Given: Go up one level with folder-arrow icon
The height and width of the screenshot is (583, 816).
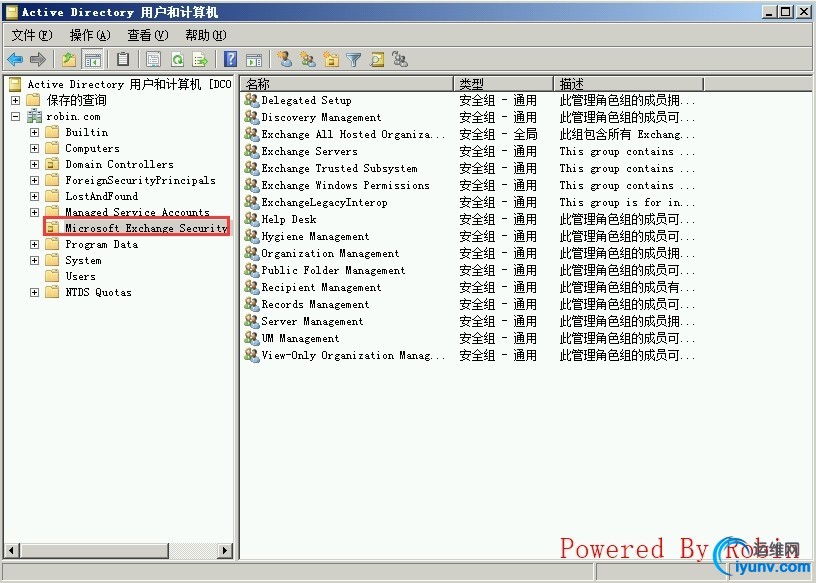Looking at the screenshot, I should coord(69,59).
